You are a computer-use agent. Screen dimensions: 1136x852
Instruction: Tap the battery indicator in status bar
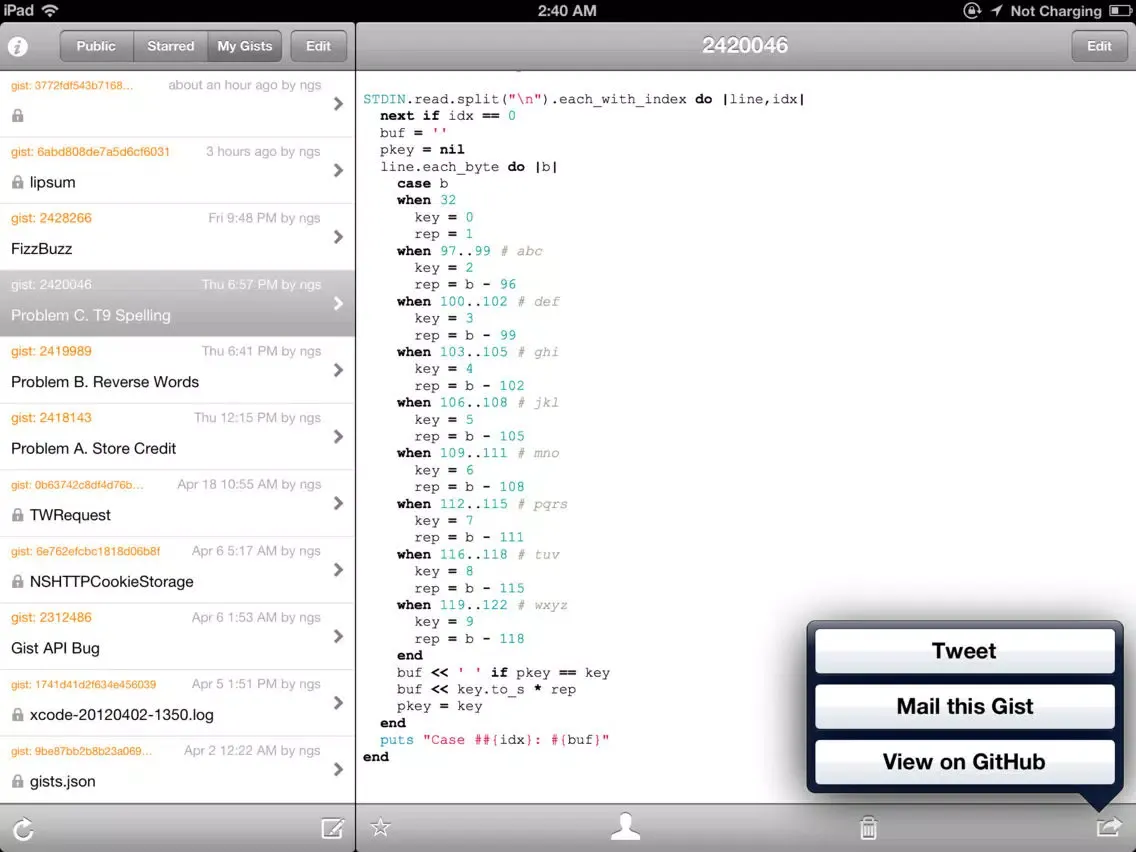[x=1119, y=10]
